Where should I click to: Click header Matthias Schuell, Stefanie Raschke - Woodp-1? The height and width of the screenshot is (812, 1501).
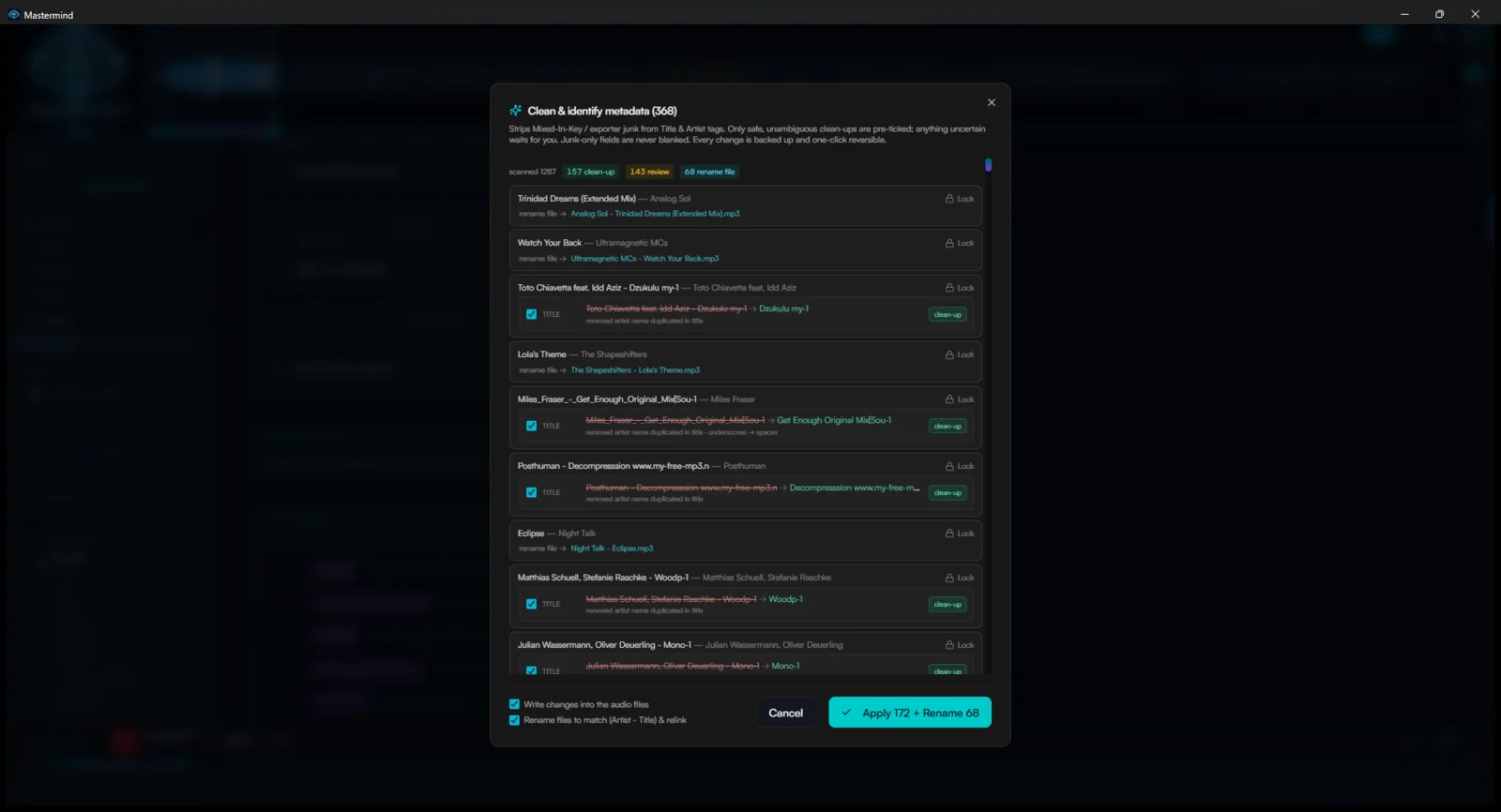tap(603, 578)
